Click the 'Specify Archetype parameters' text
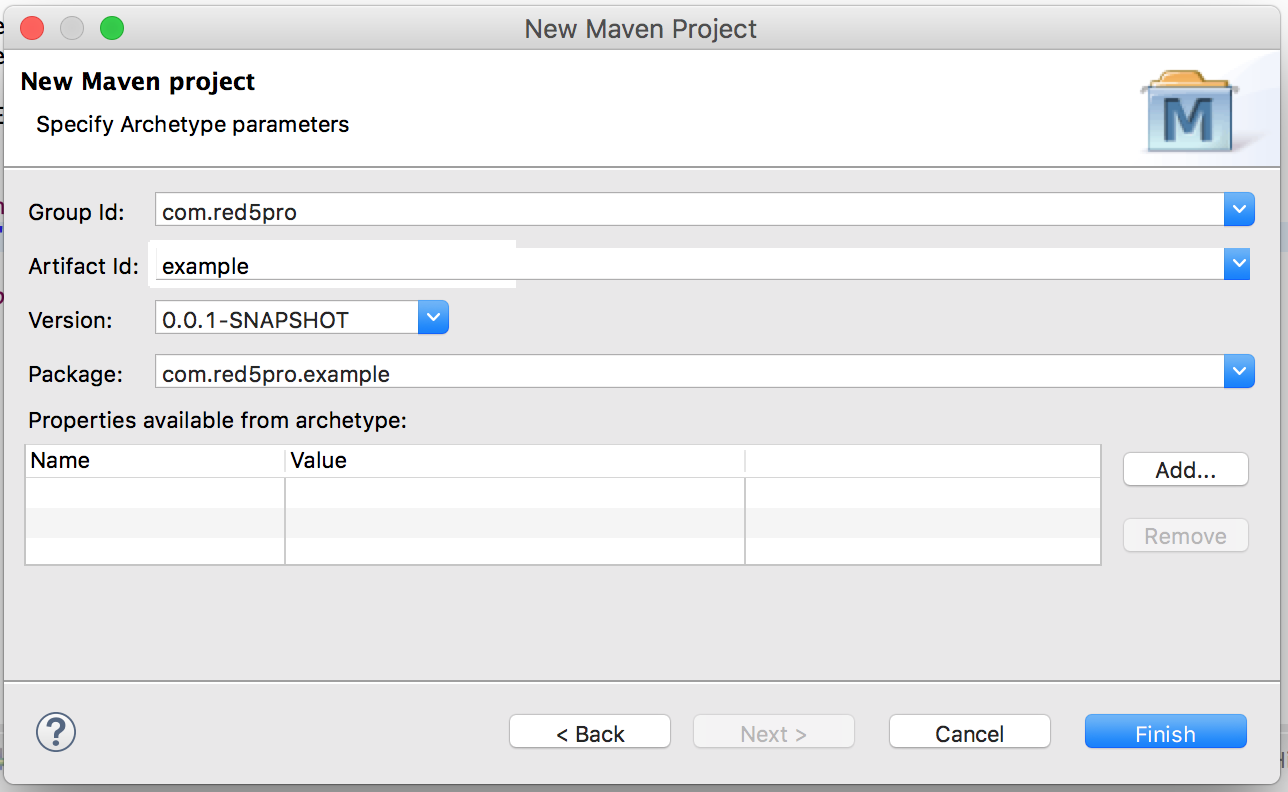This screenshot has width=1288, height=792. (x=193, y=125)
